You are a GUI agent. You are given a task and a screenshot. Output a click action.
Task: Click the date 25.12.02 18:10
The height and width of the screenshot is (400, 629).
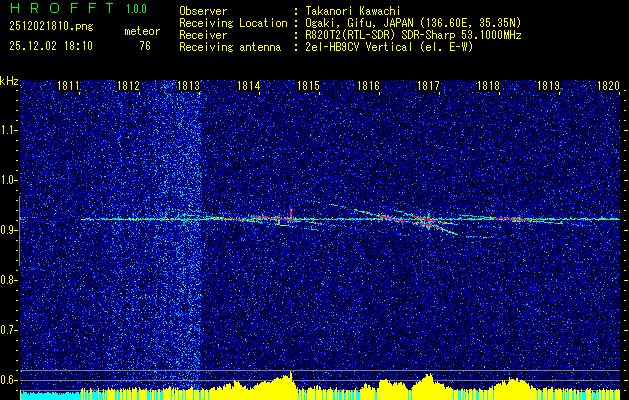[x=51, y=46]
